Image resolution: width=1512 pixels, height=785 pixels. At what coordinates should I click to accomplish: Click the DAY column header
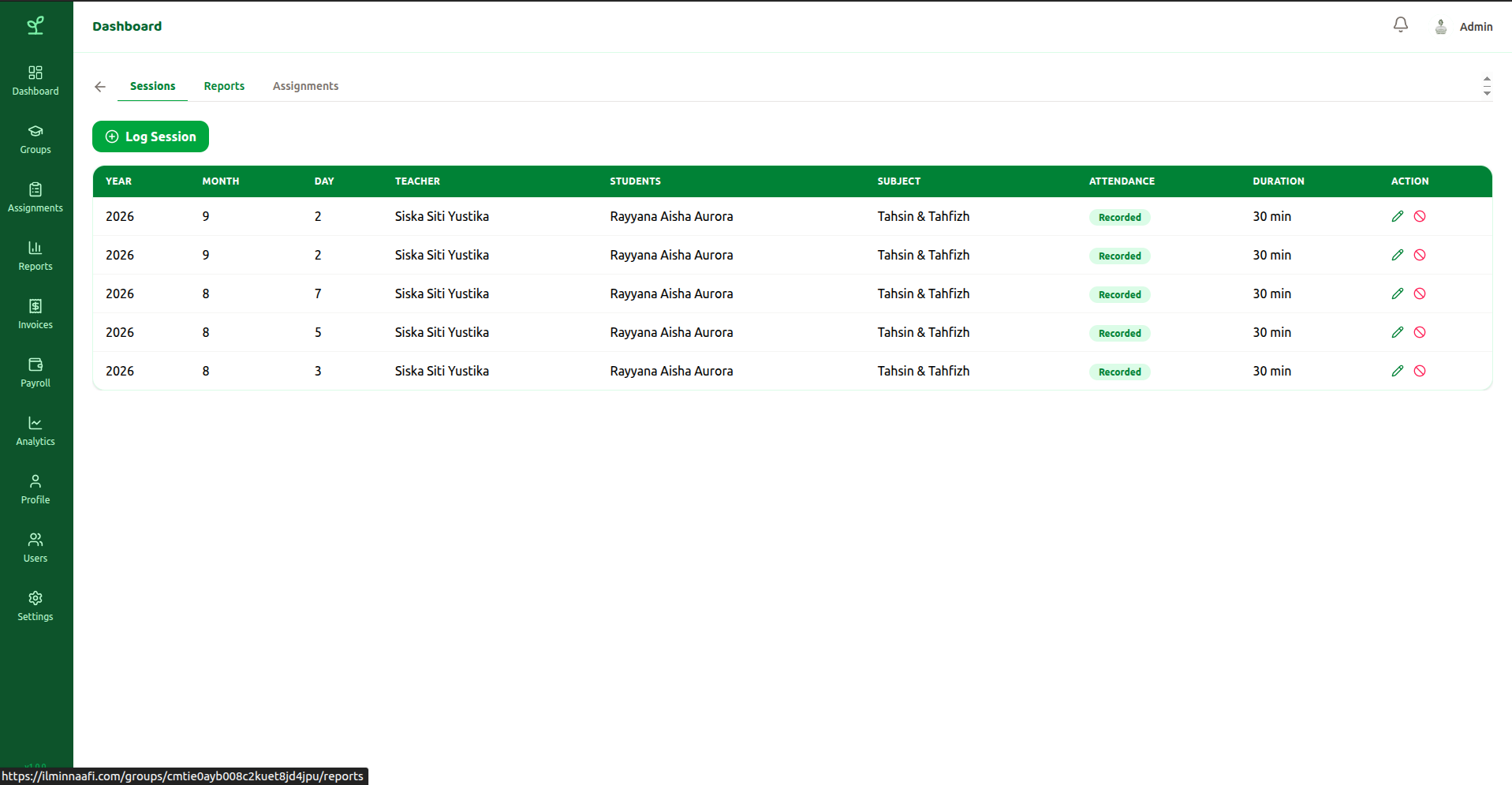[x=324, y=181]
